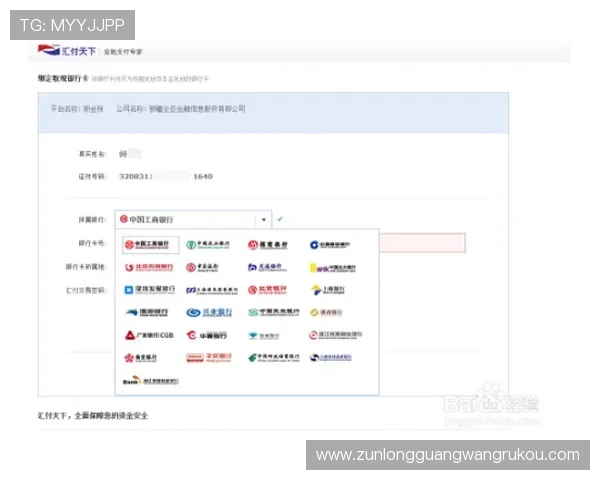Select 中国工商银行 in the bank grid
Image resolution: width=600 pixels, height=480 pixels.
pyautogui.click(x=150, y=245)
